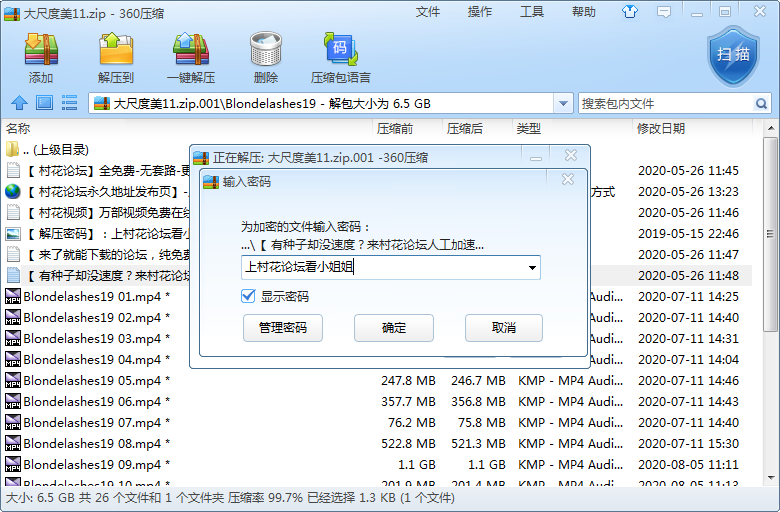The height and width of the screenshot is (512, 780).
Task: Open the 文件 menu
Action: click(x=428, y=11)
